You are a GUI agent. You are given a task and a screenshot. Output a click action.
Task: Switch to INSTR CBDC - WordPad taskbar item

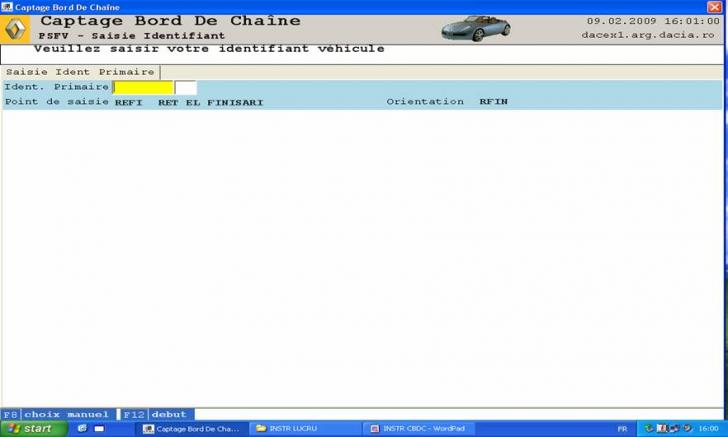click(x=418, y=429)
